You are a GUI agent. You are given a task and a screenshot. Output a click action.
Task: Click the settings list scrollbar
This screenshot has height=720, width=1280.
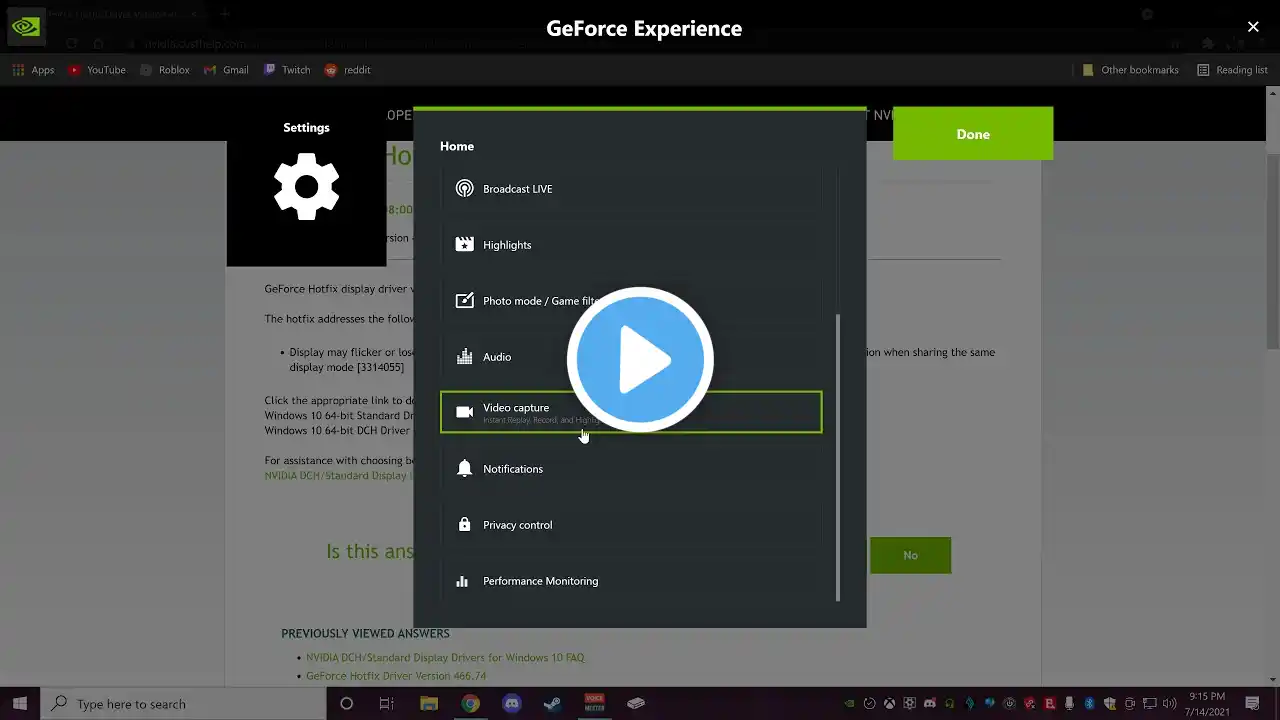(838, 455)
